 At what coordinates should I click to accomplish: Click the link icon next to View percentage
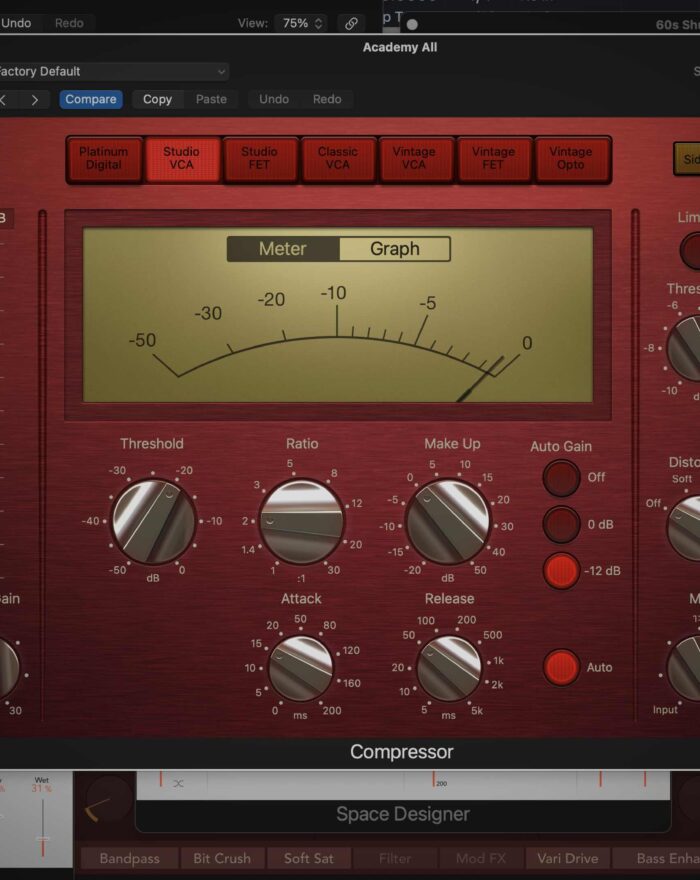click(x=351, y=23)
